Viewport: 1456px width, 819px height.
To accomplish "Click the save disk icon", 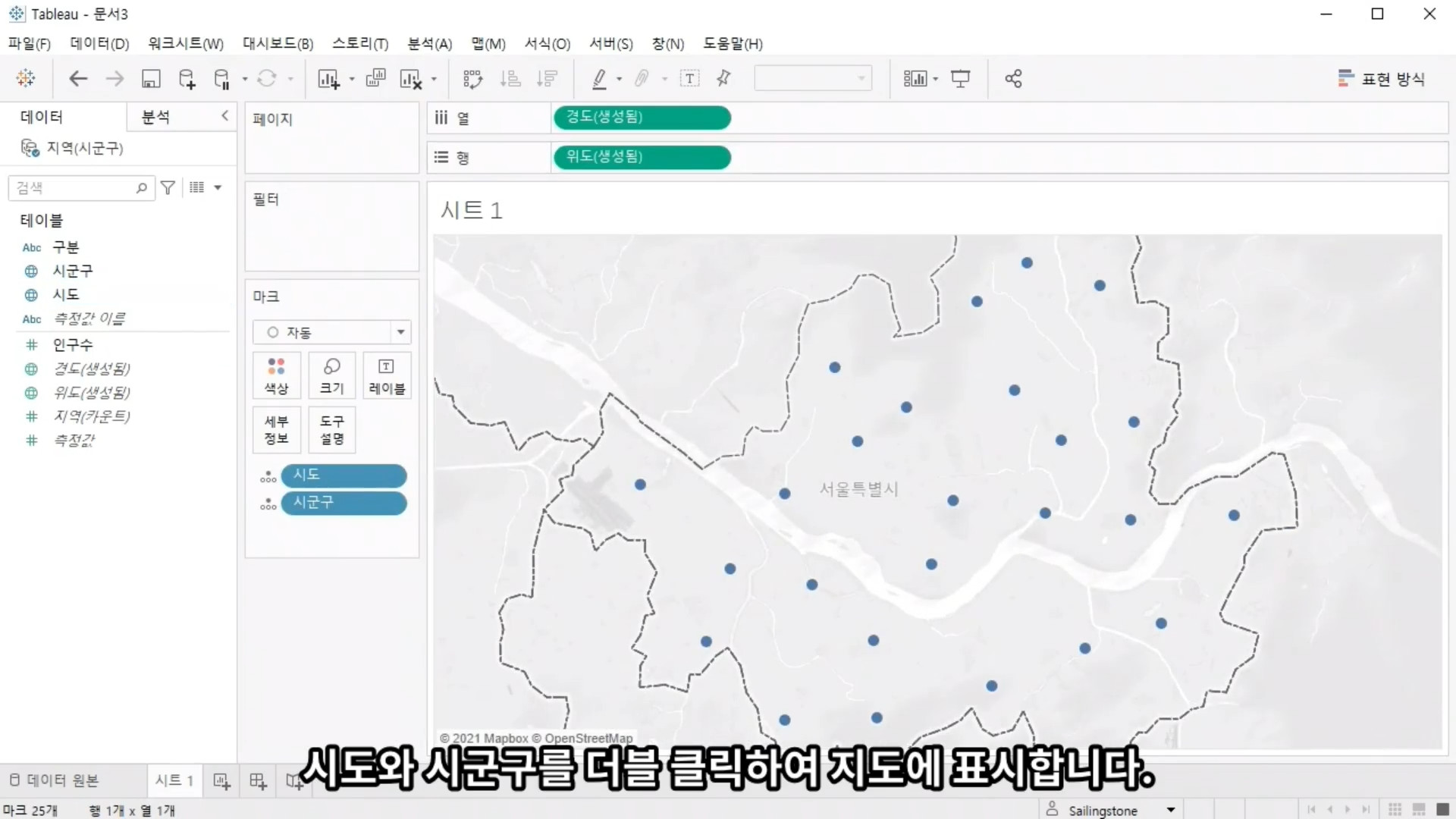I will click(x=151, y=79).
